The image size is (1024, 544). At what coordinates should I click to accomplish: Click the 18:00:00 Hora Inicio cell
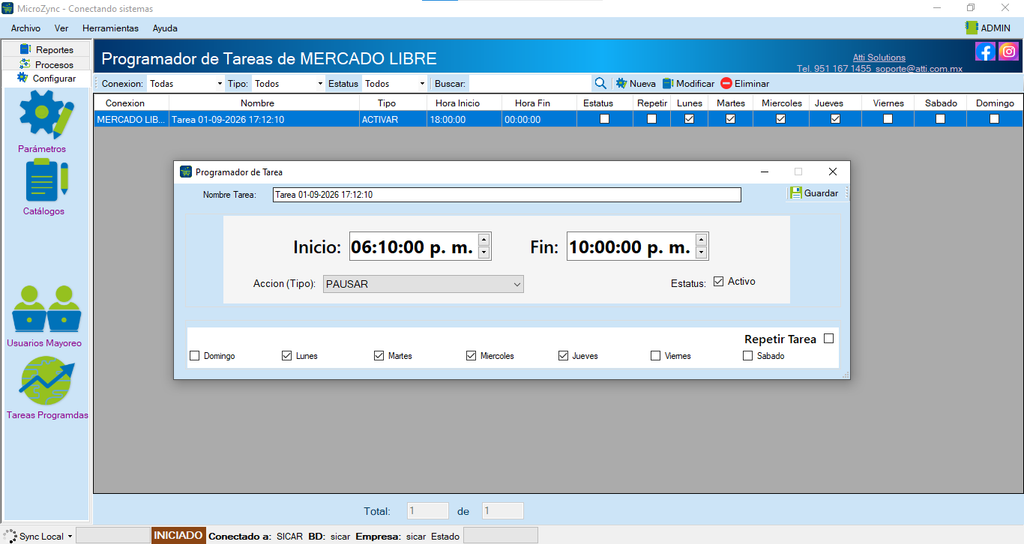[464, 120]
